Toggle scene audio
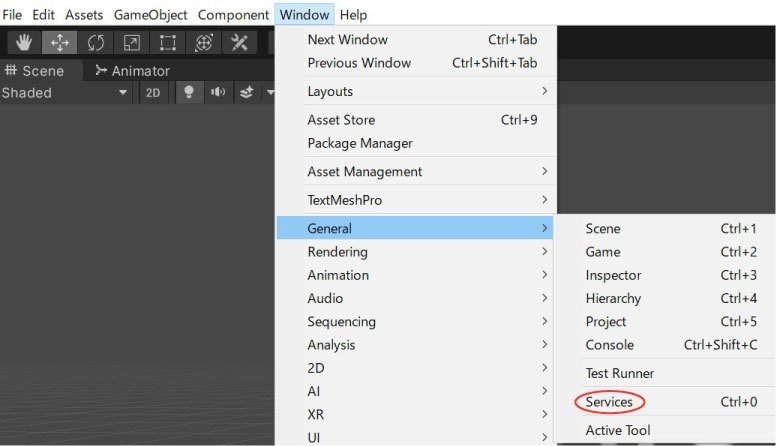 coord(216,93)
